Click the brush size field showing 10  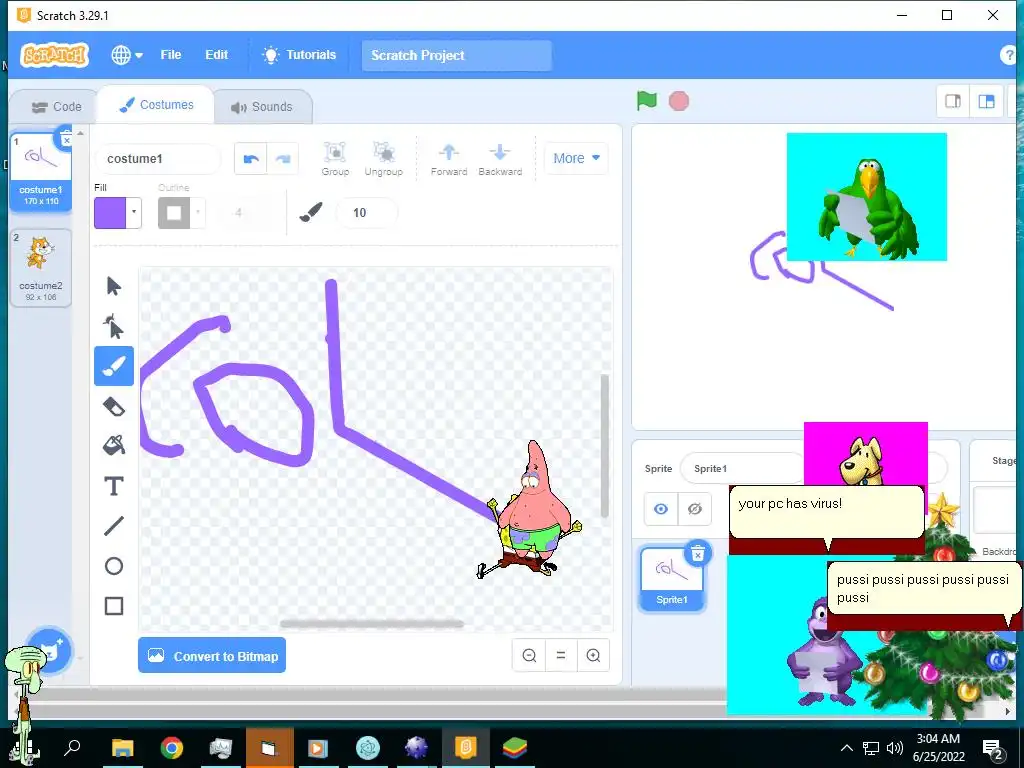pos(366,212)
